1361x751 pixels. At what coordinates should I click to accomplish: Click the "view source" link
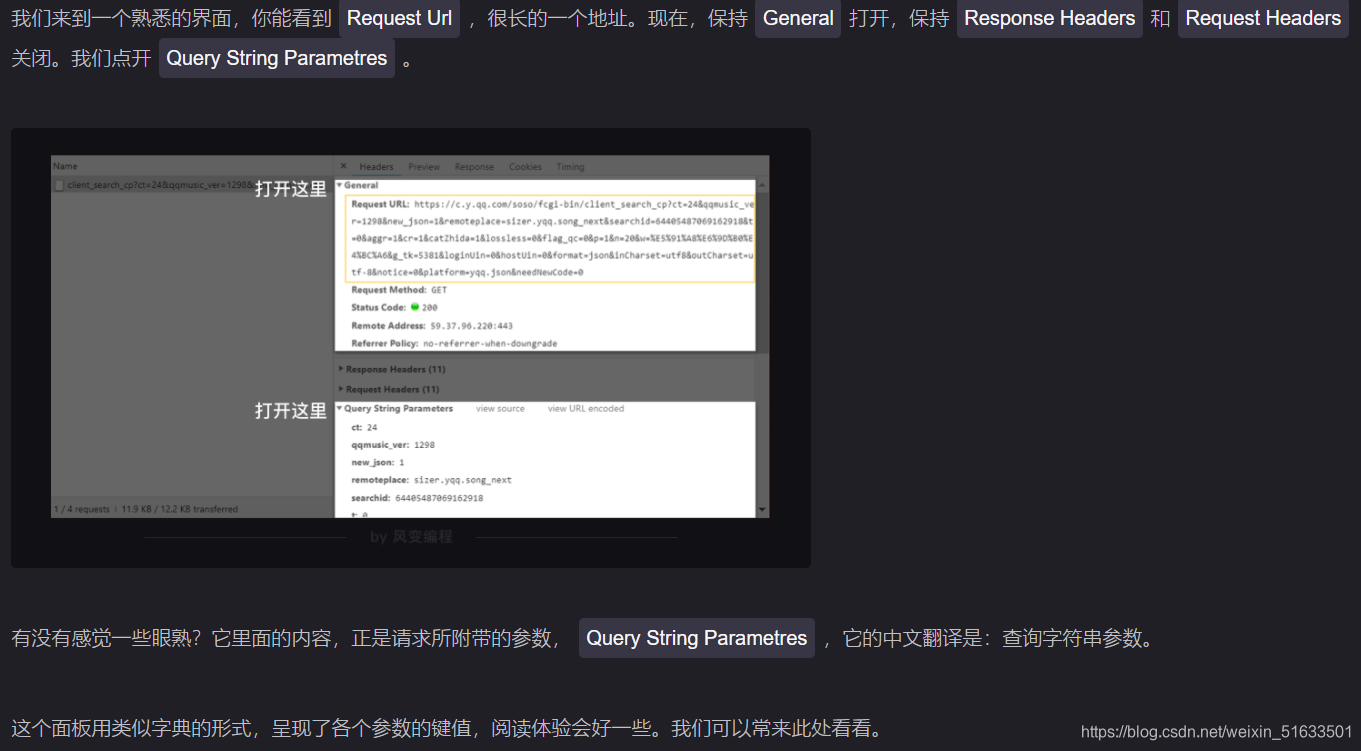click(x=500, y=409)
